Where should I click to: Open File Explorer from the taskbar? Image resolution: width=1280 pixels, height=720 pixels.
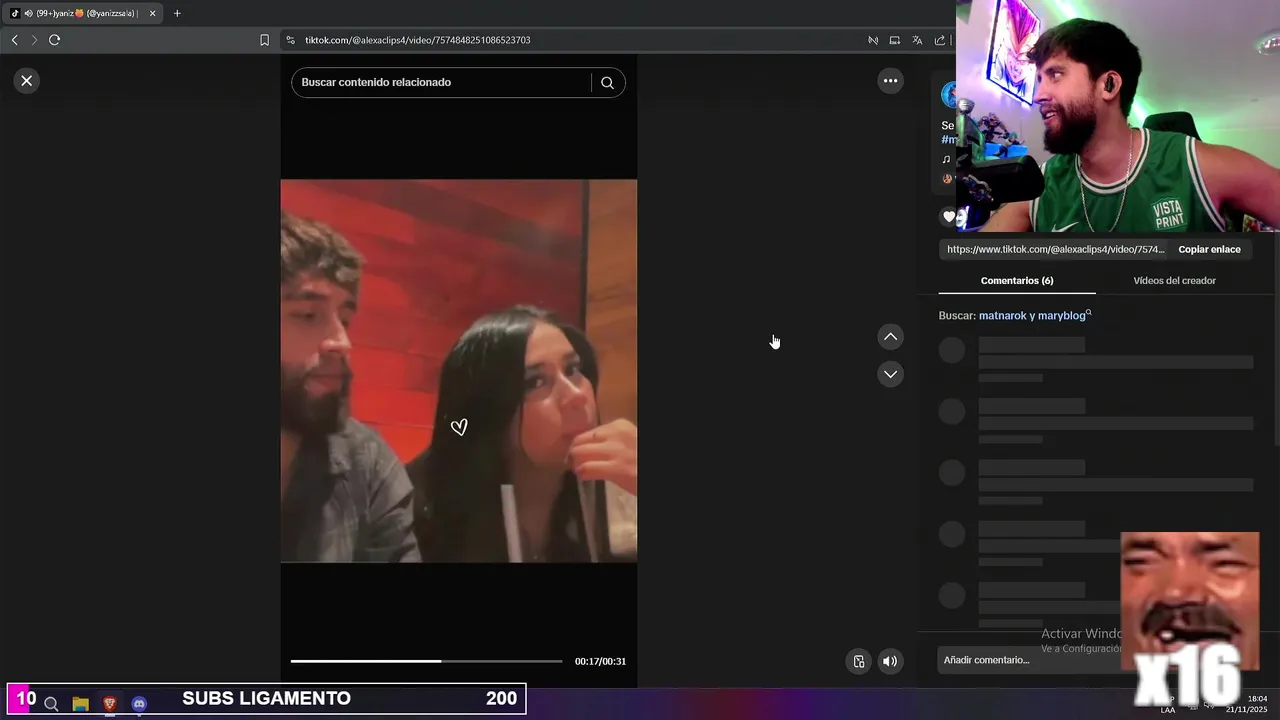pos(80,704)
